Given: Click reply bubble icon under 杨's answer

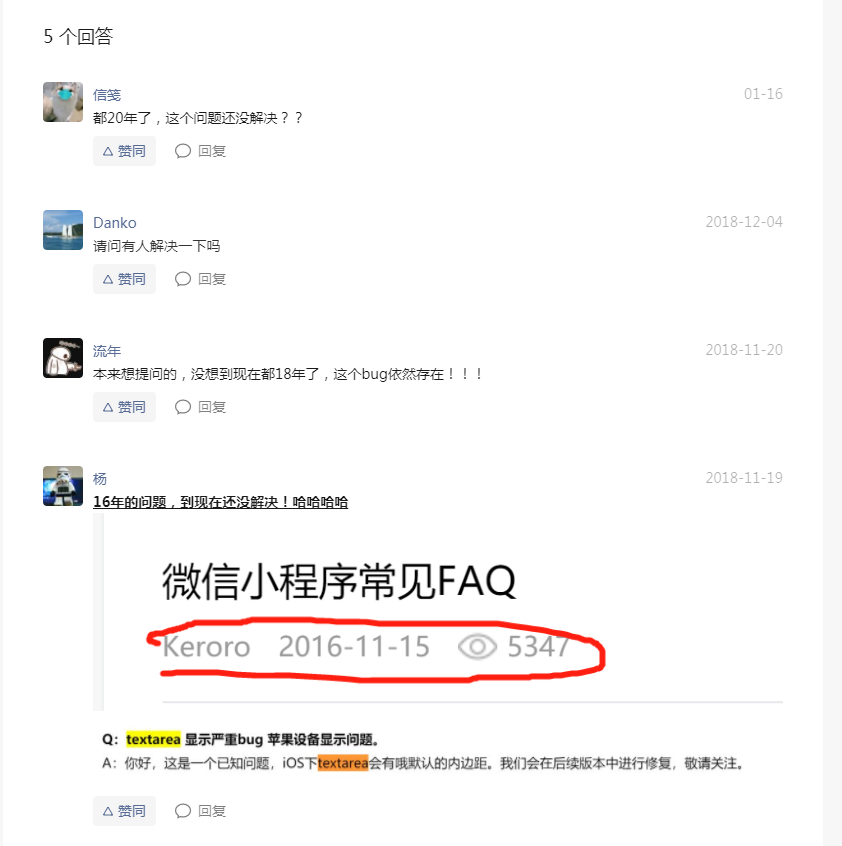Looking at the screenshot, I should coord(183,811).
